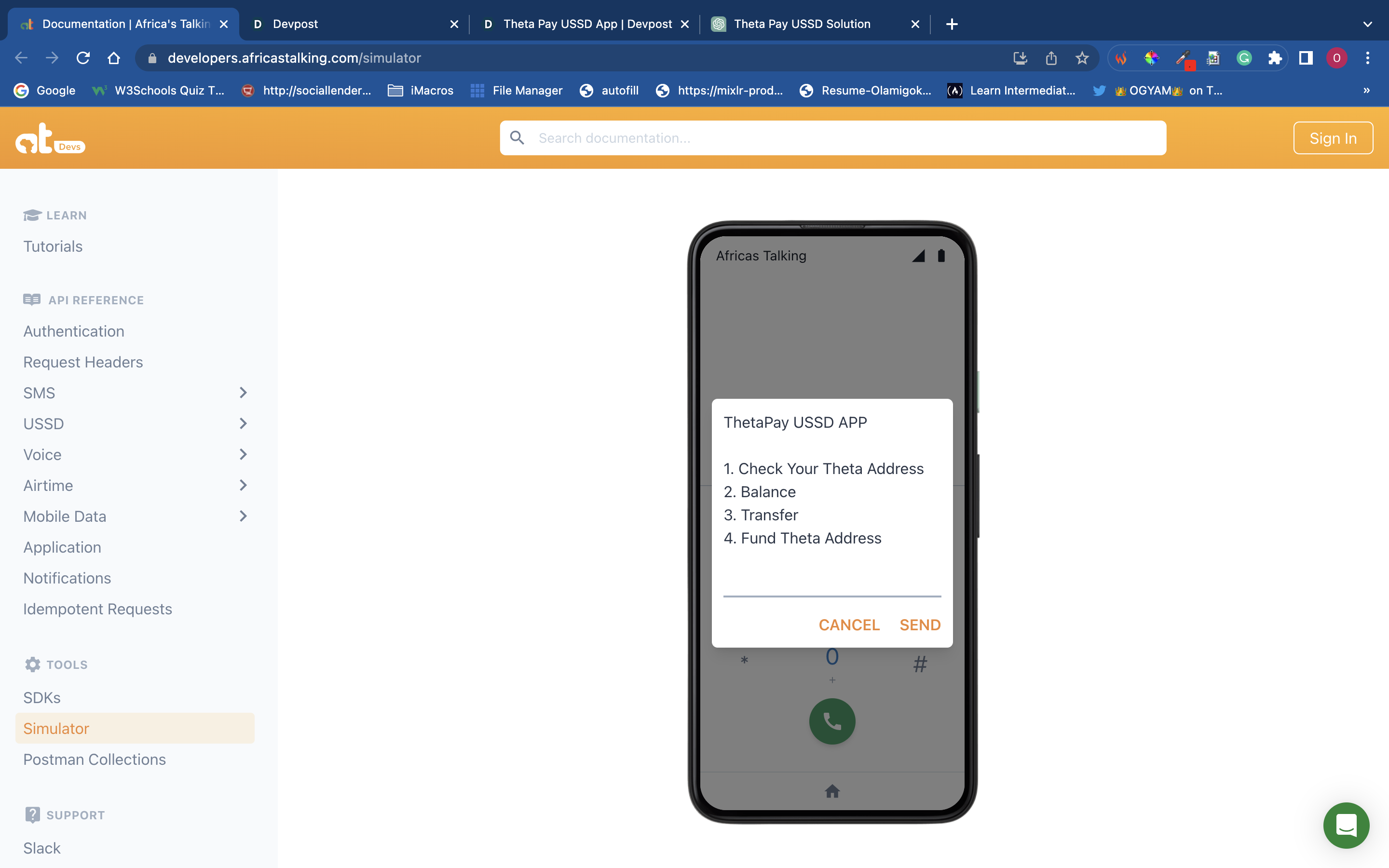This screenshot has width=1389, height=868.
Task: Open Chrome extensions puzzle icon
Action: tap(1275, 58)
